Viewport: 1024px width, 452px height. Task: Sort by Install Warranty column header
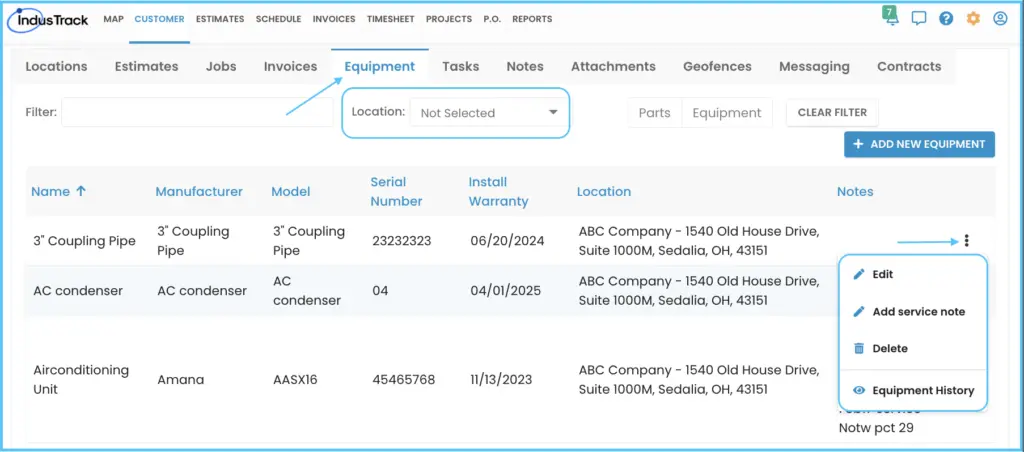coord(498,191)
